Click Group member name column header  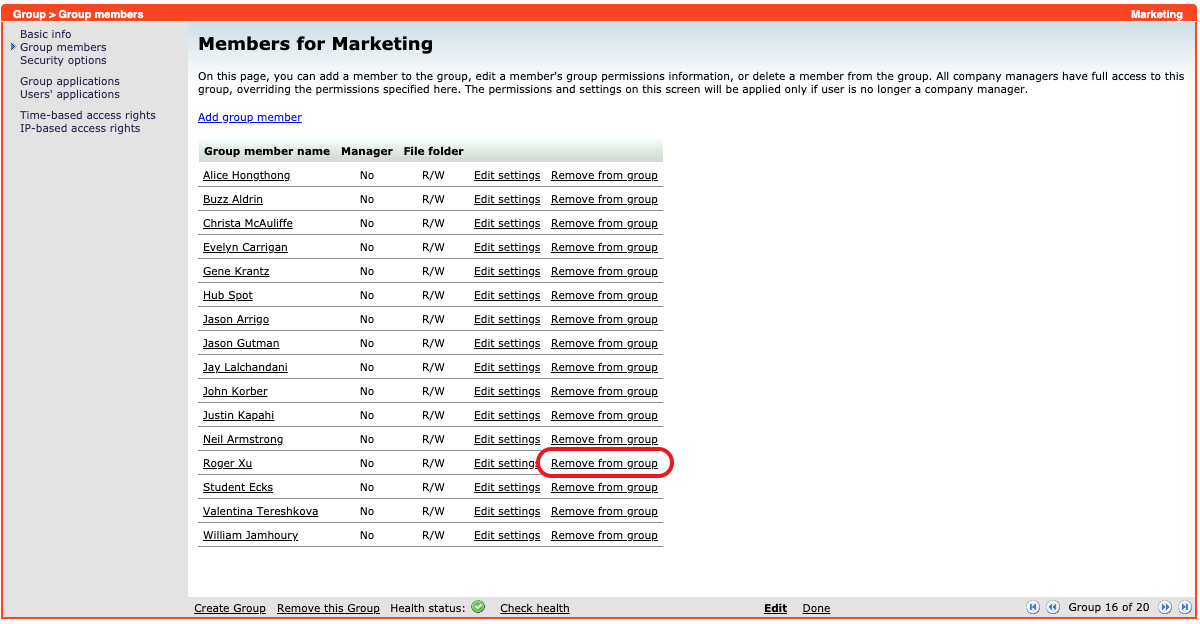(267, 151)
